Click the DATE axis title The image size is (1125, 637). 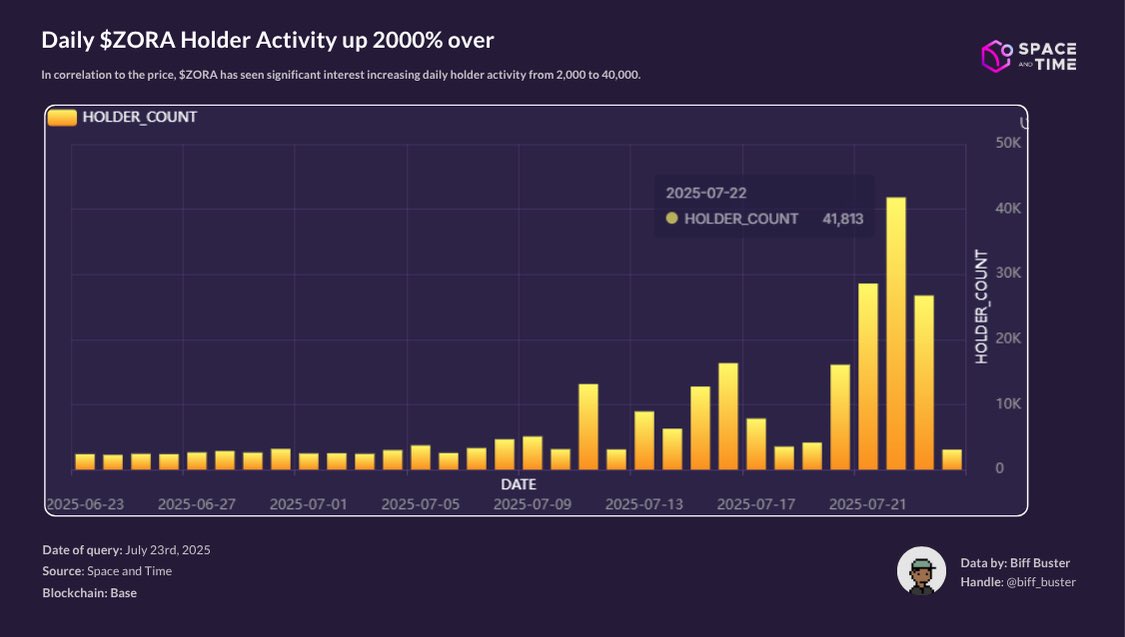[x=519, y=485]
